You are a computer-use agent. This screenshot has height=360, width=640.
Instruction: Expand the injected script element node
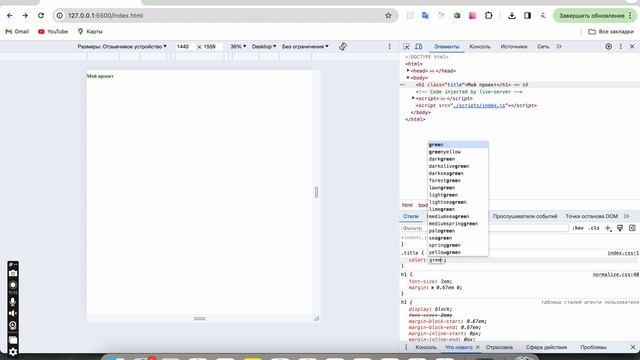[x=413, y=98]
